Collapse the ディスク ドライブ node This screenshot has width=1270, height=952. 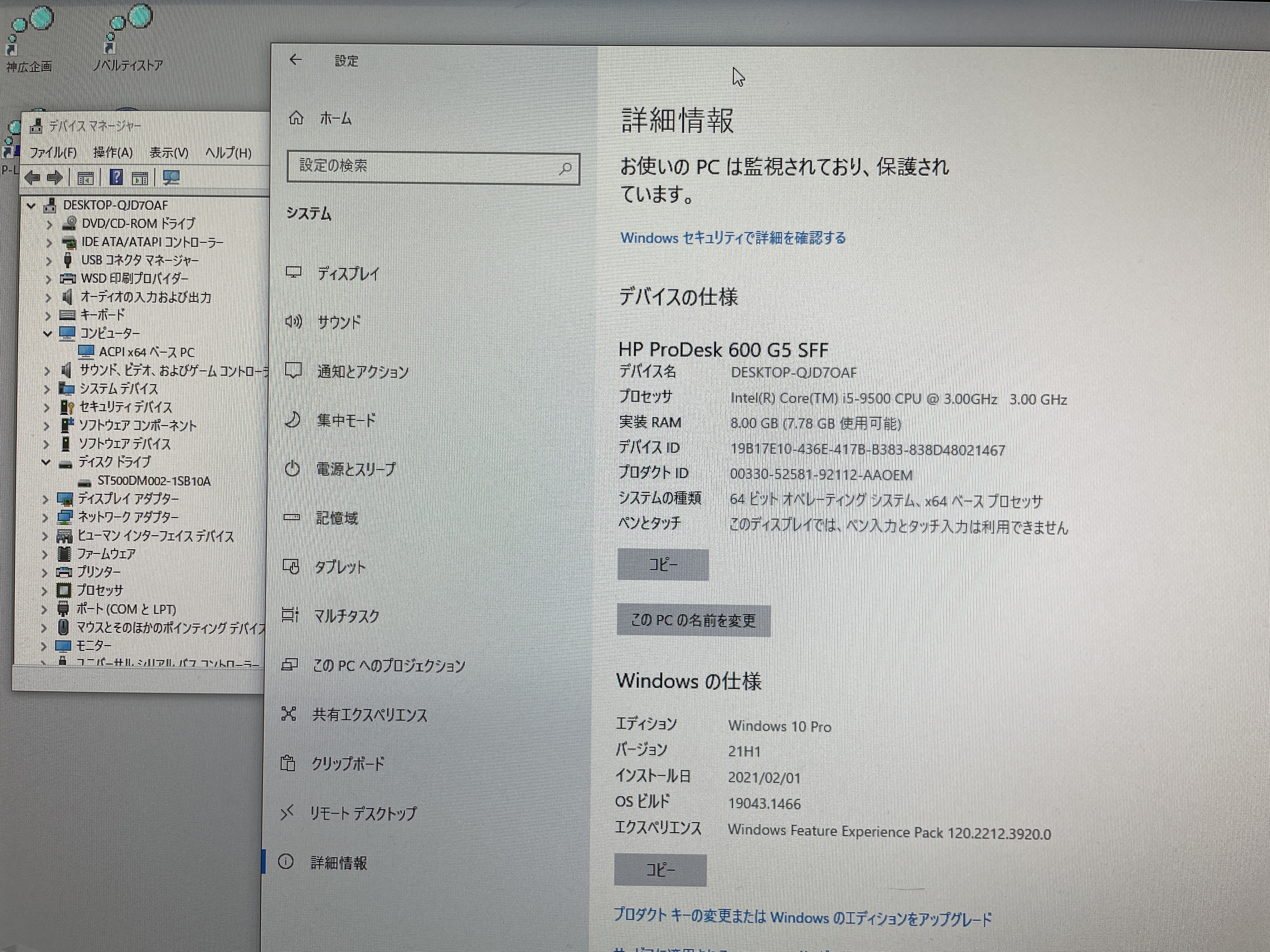click(46, 462)
